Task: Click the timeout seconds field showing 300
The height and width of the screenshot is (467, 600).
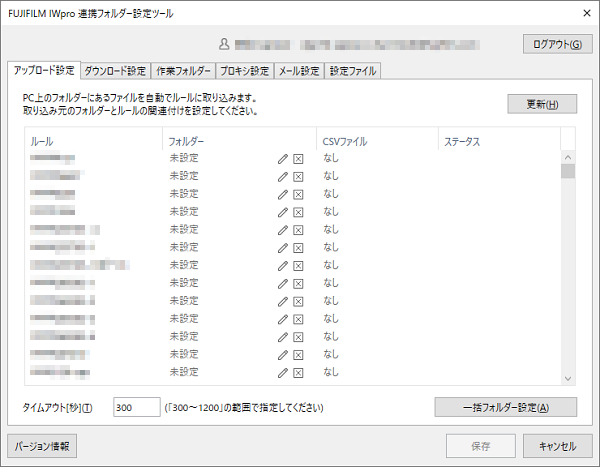Action: click(137, 407)
